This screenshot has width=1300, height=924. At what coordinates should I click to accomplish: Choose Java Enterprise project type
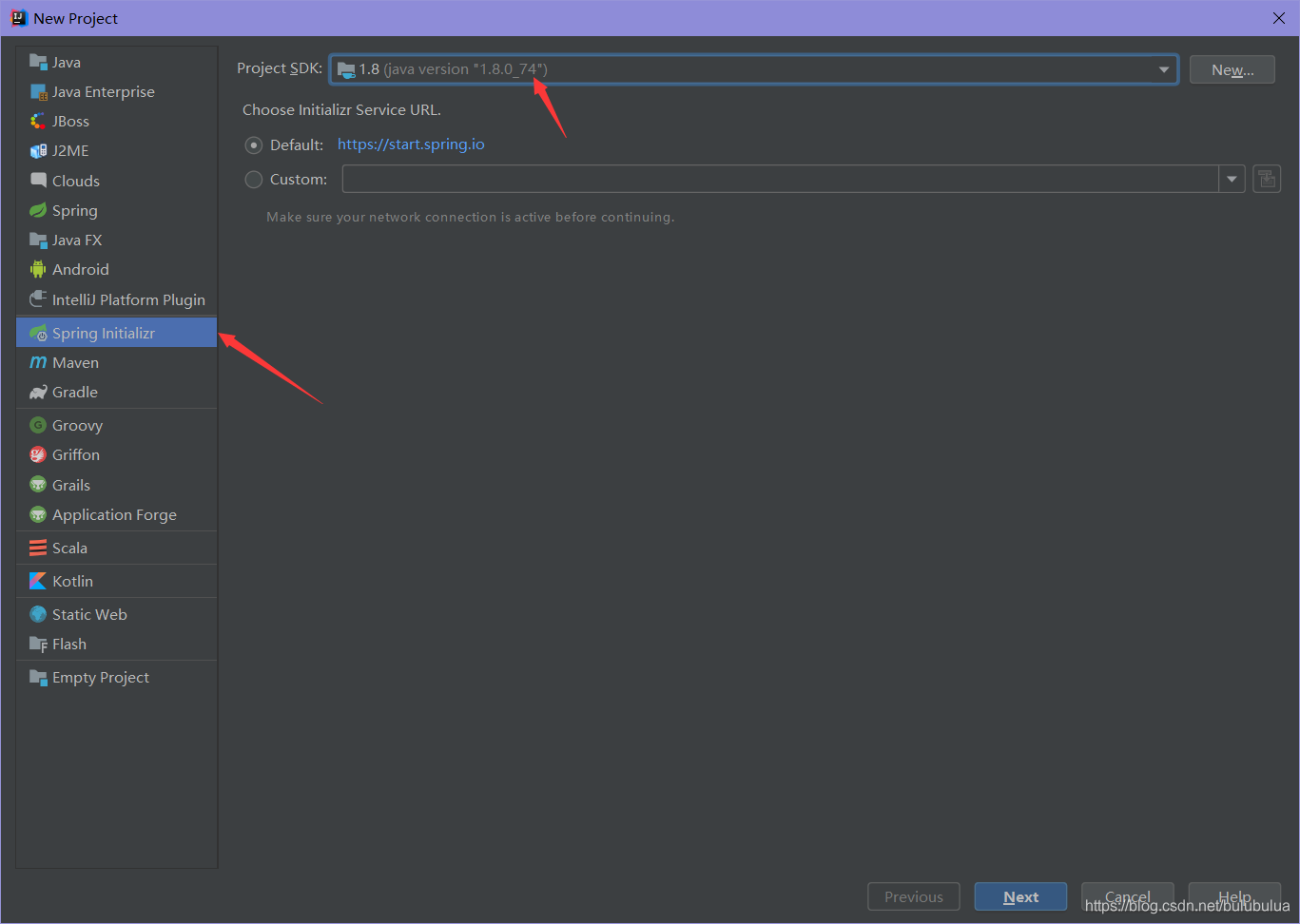[x=116, y=91]
